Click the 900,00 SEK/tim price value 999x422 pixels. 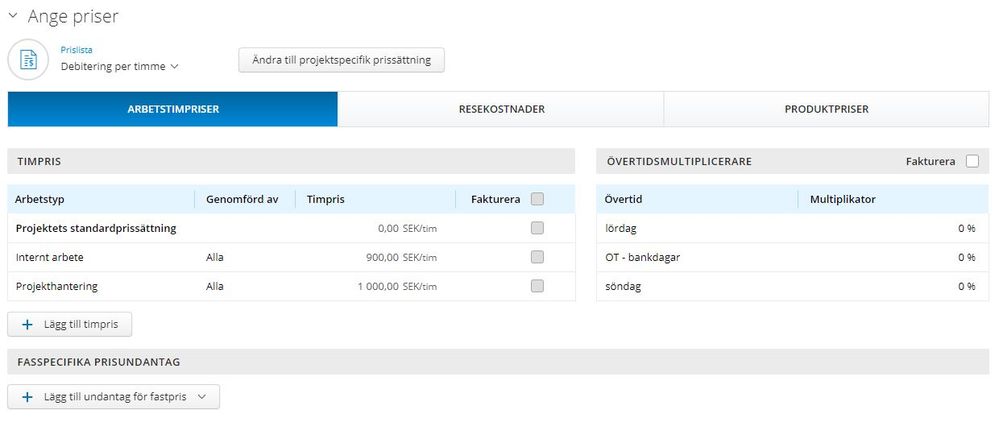click(403, 258)
